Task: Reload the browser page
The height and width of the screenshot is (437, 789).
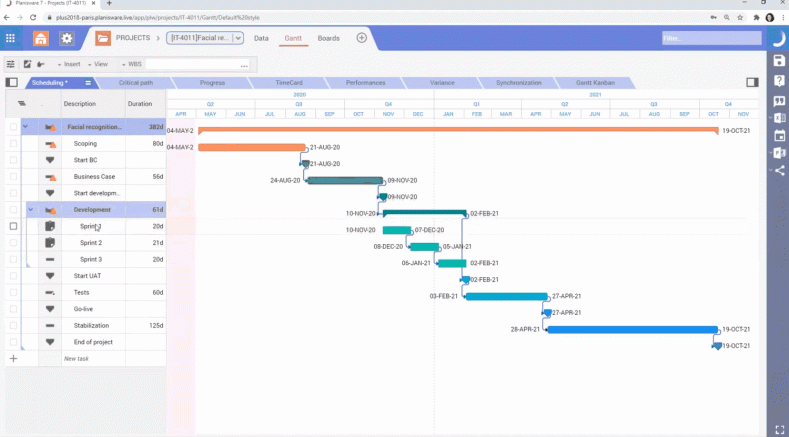Action: point(33,17)
